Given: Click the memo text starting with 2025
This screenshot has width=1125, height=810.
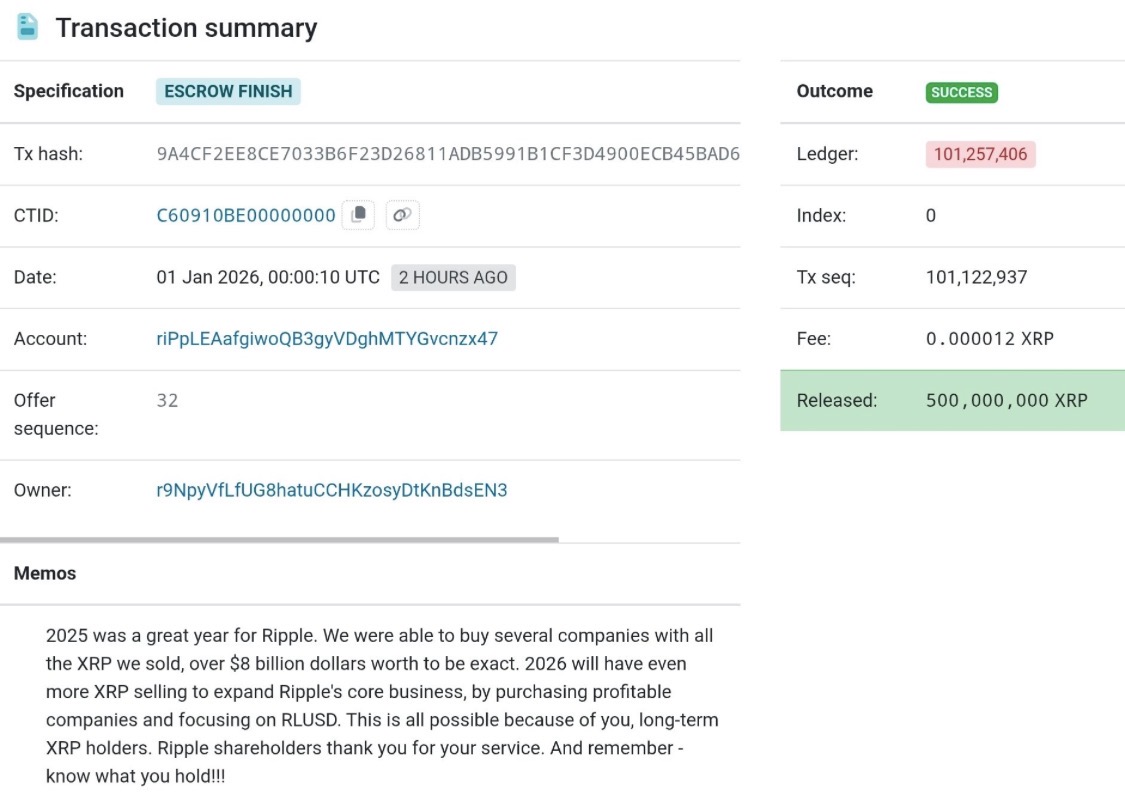Looking at the screenshot, I should (382, 705).
